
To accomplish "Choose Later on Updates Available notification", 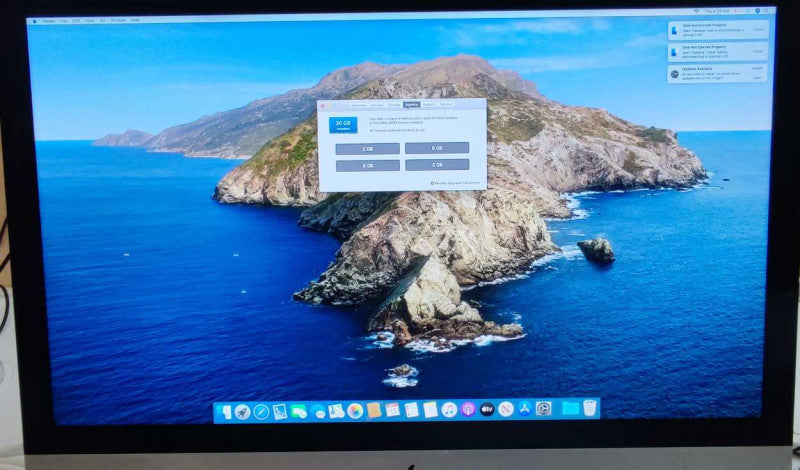I will point(757,78).
